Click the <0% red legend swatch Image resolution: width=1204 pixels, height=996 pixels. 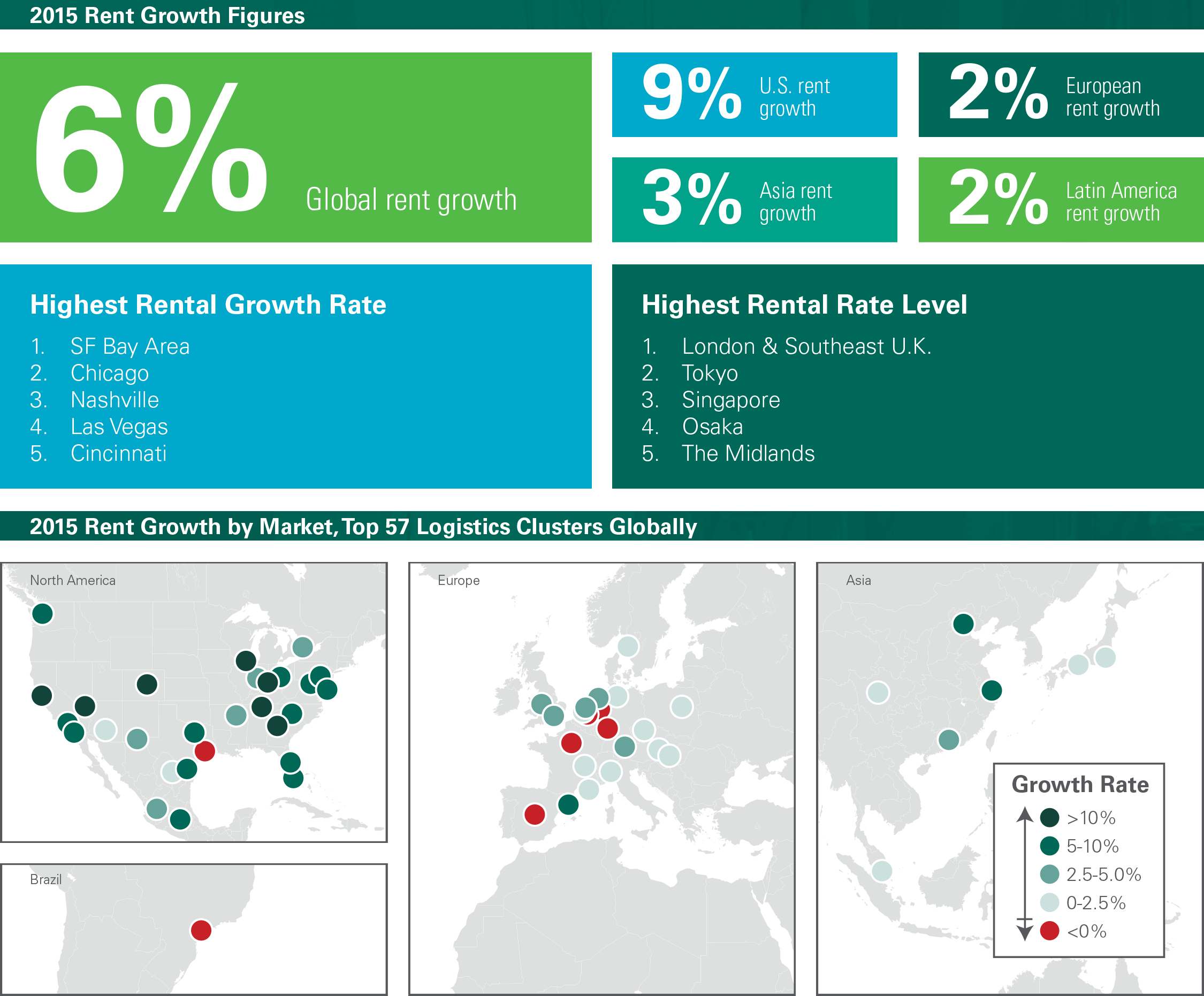(x=1049, y=931)
